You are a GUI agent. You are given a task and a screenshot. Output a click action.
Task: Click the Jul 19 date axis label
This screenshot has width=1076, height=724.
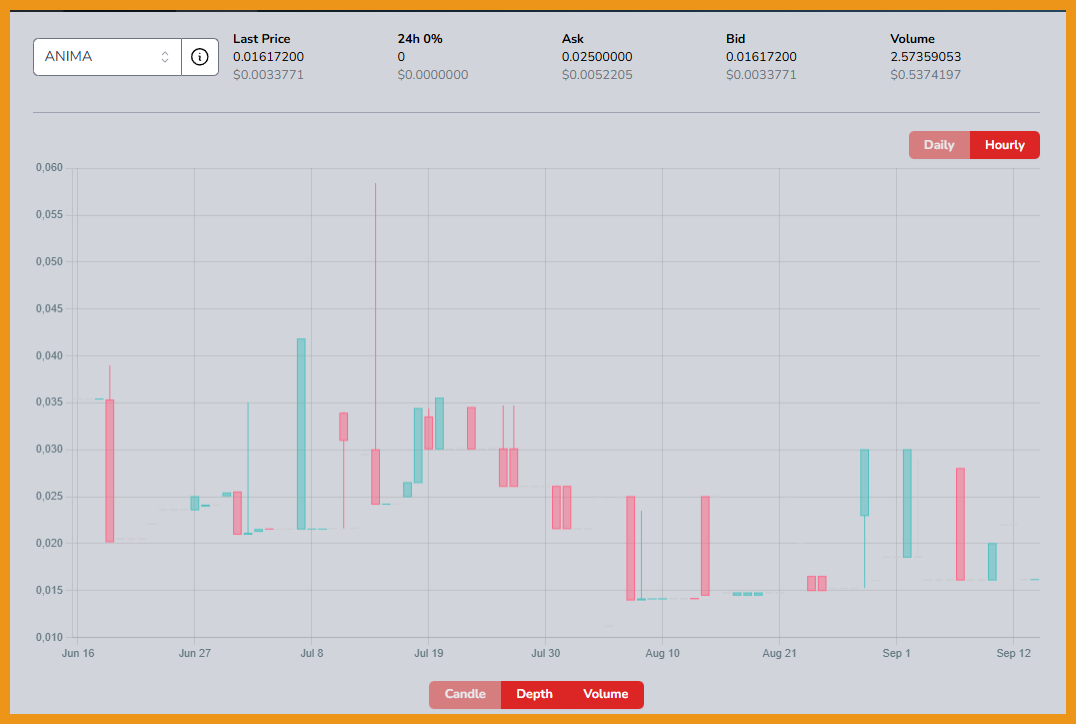click(428, 653)
